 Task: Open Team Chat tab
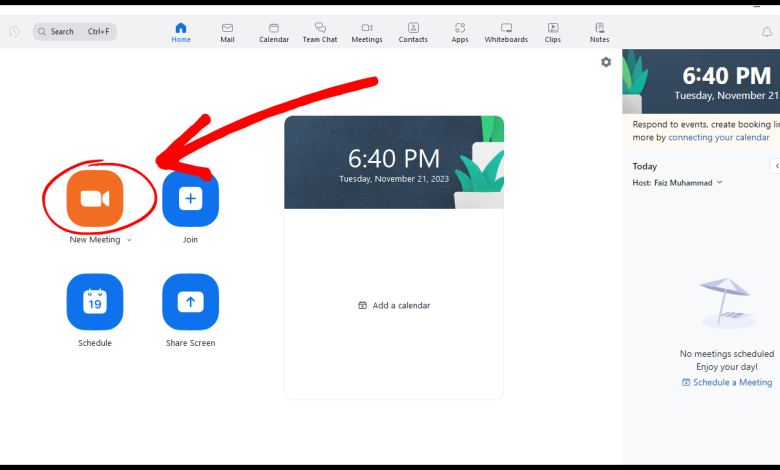(320, 32)
